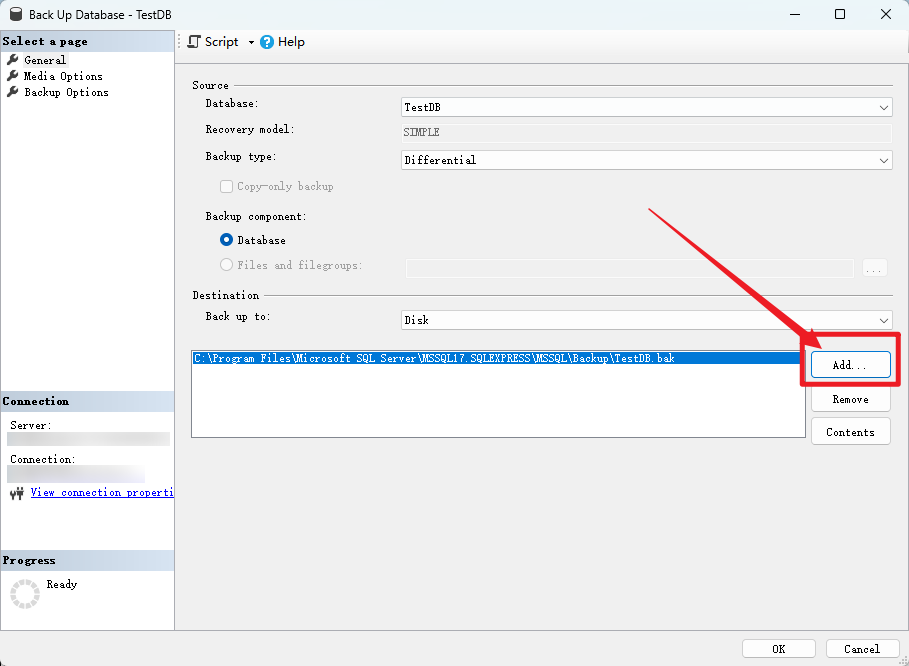Select the General page
This screenshot has width=909, height=666.
point(45,60)
